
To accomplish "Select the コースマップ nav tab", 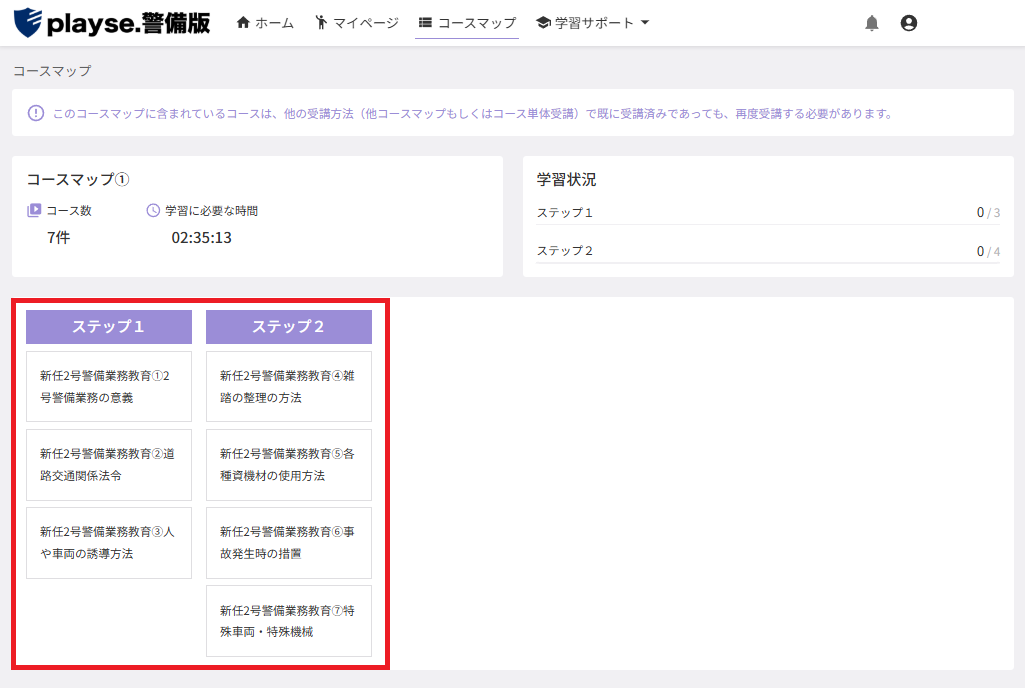I will (467, 23).
